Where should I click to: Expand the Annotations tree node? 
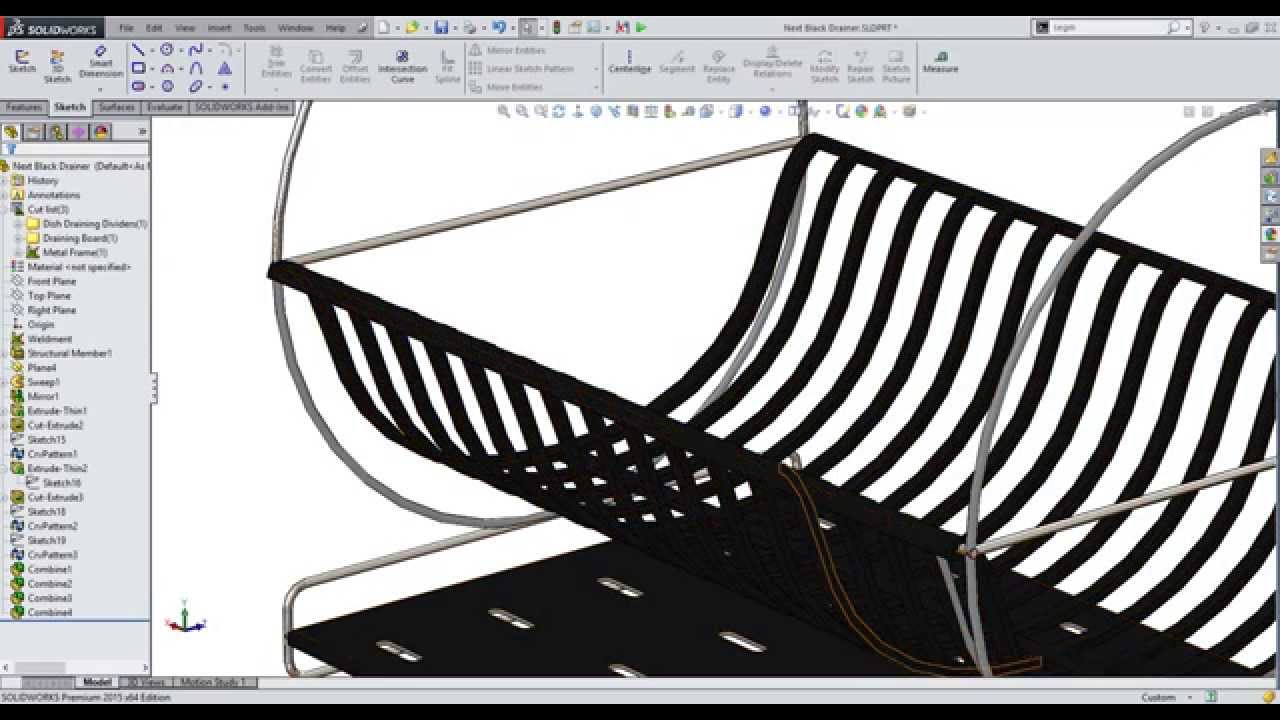click(x=5, y=195)
